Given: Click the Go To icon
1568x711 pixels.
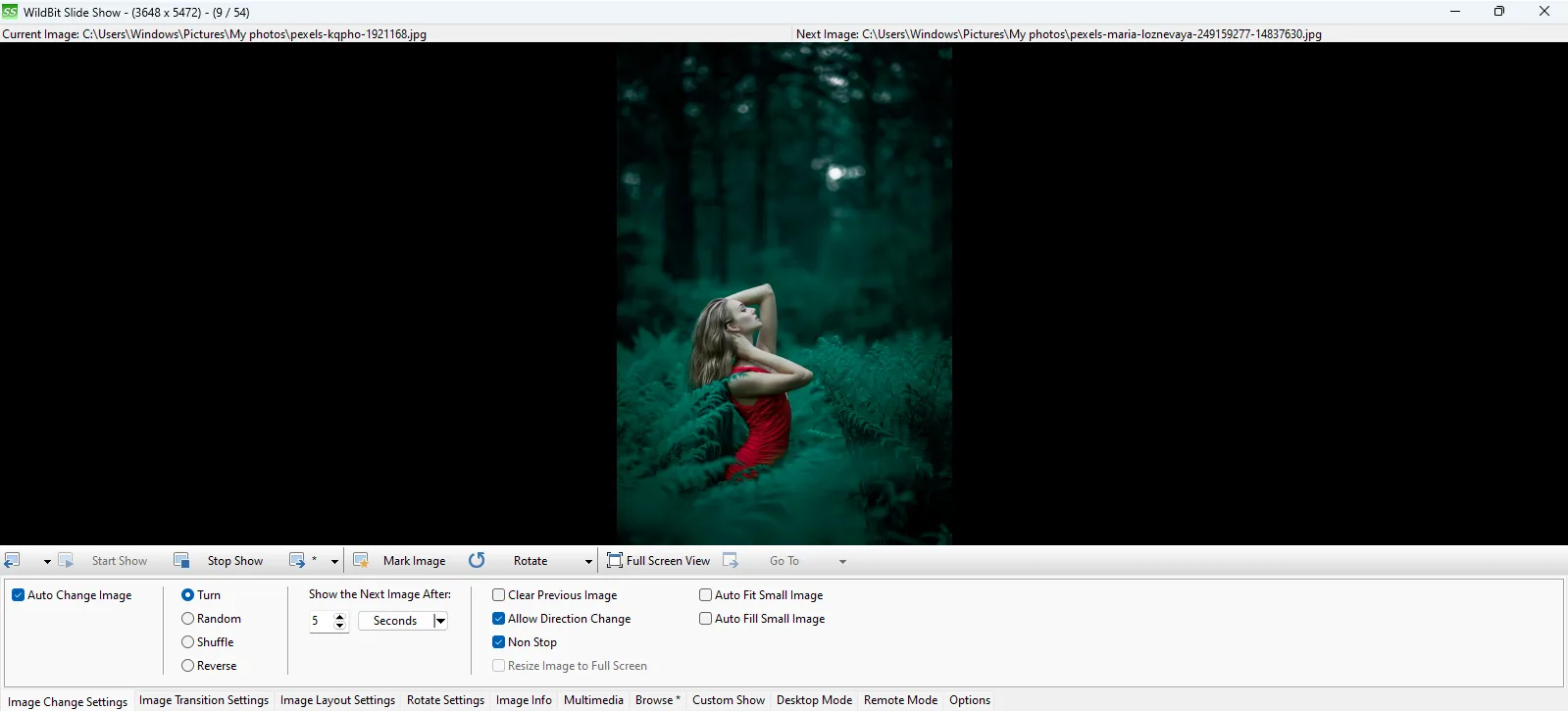Looking at the screenshot, I should click(x=731, y=561).
